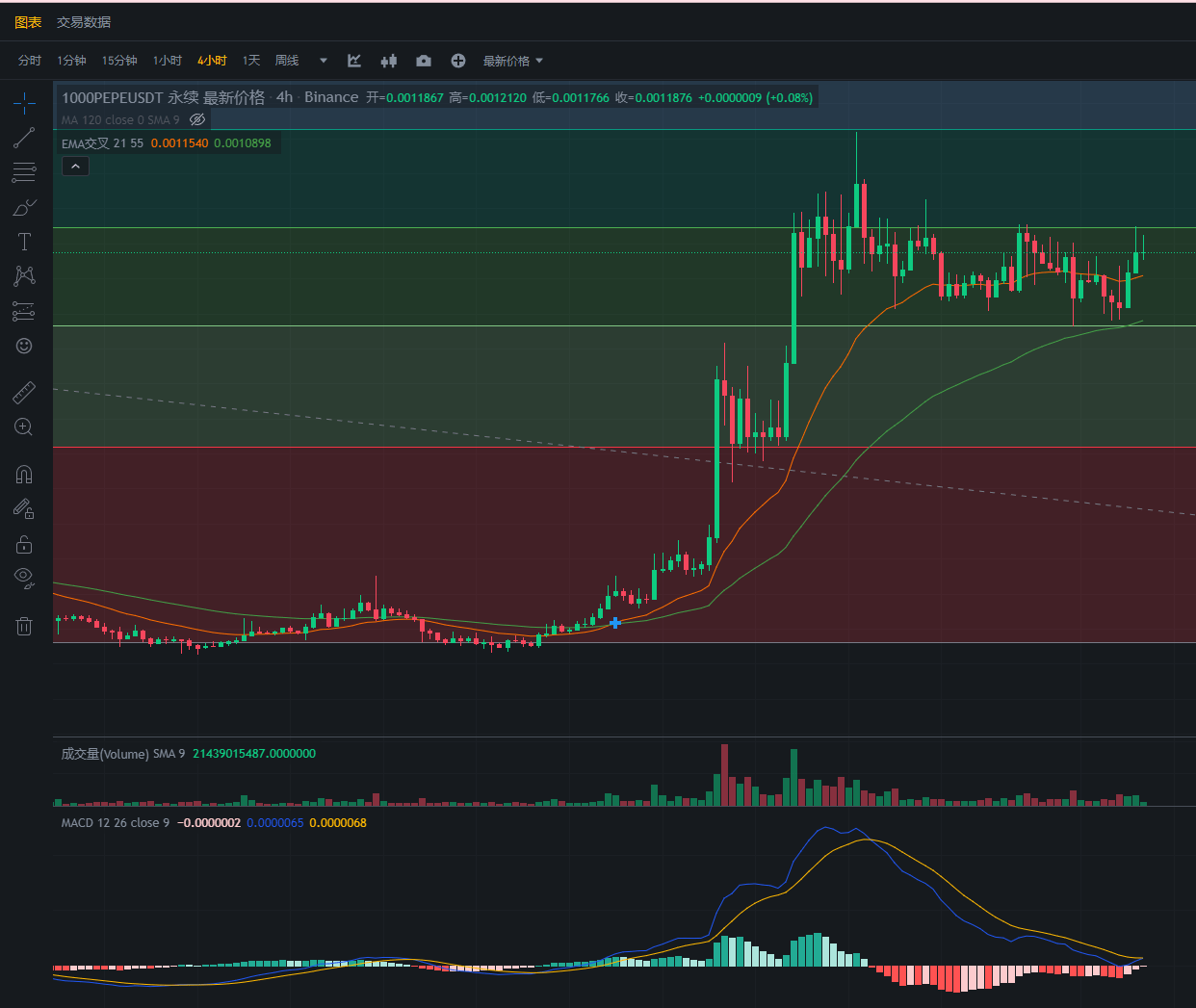1196x1008 pixels.
Task: Select the 1天 timeframe
Action: 251,61
